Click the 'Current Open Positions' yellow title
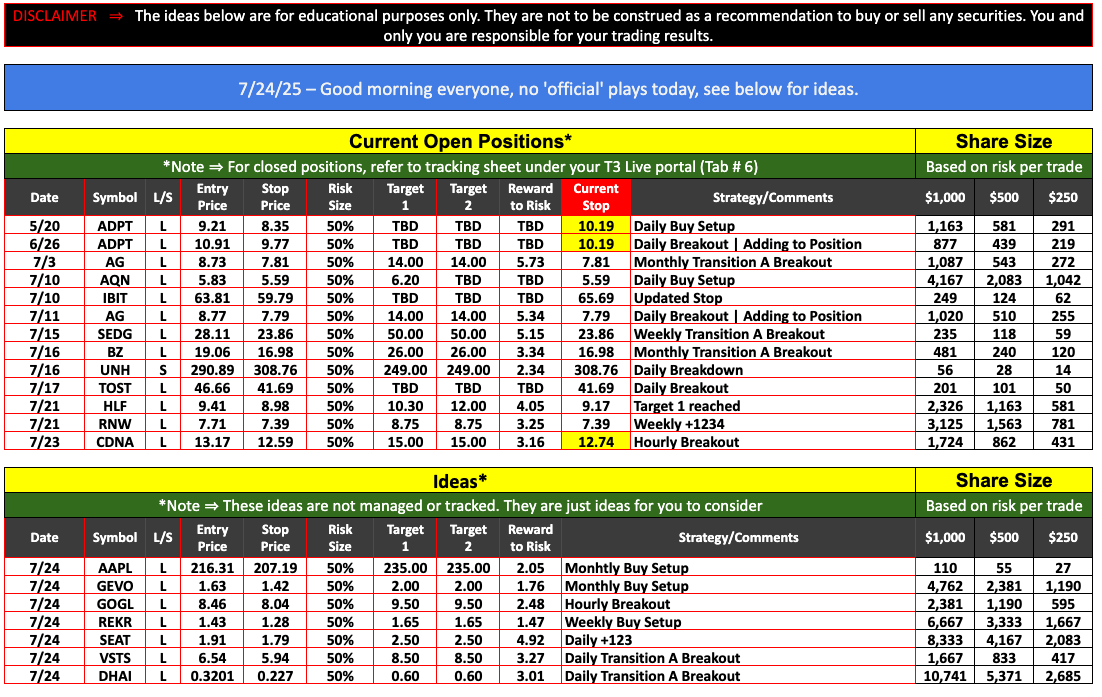The height and width of the screenshot is (697, 1102). 459,141
